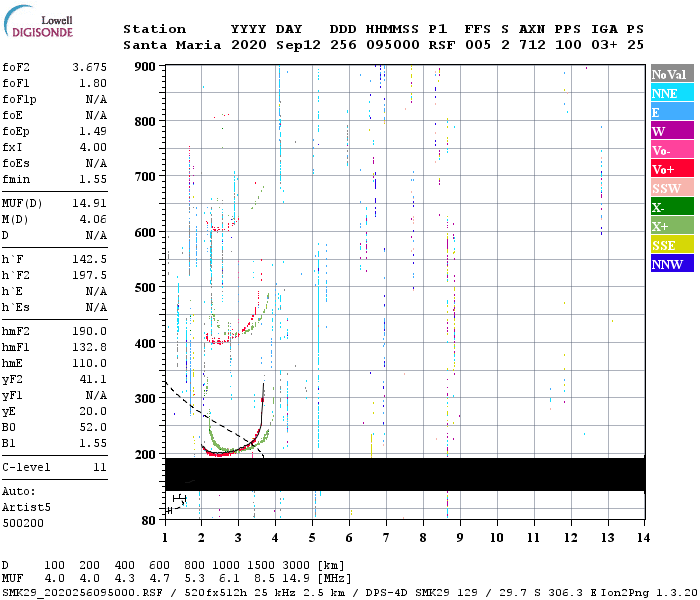Click the time 095000 in header
Viewport: 700px width, 600px height.
[393, 45]
